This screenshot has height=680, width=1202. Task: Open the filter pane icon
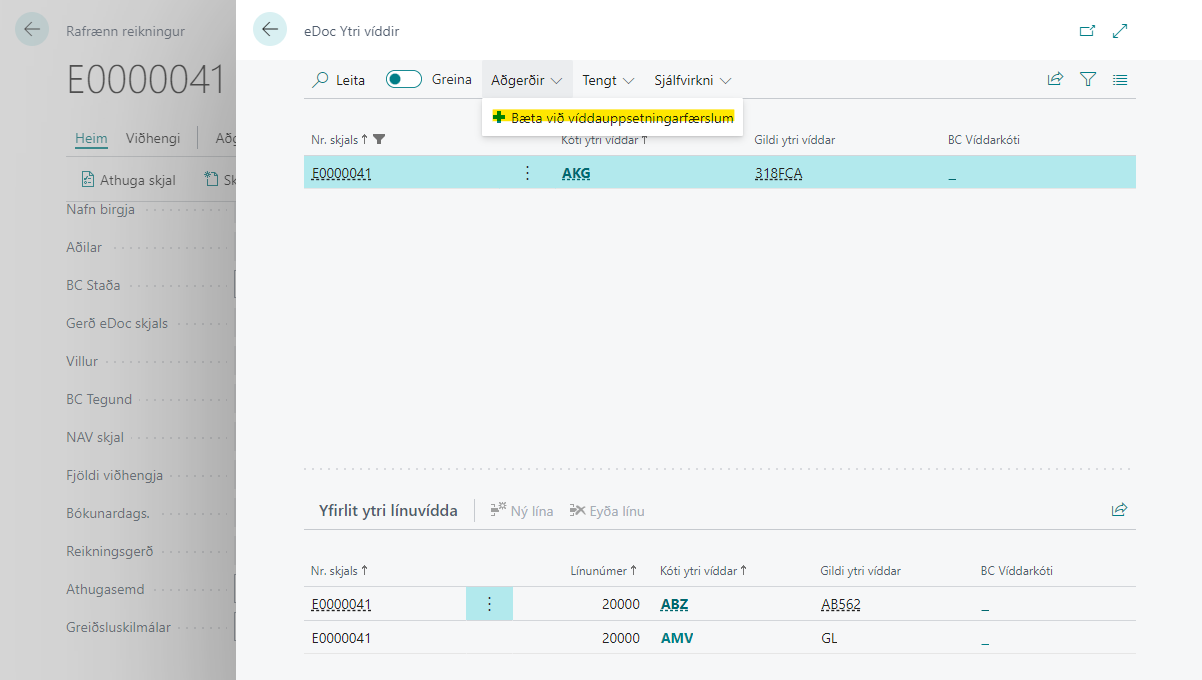coord(1088,80)
